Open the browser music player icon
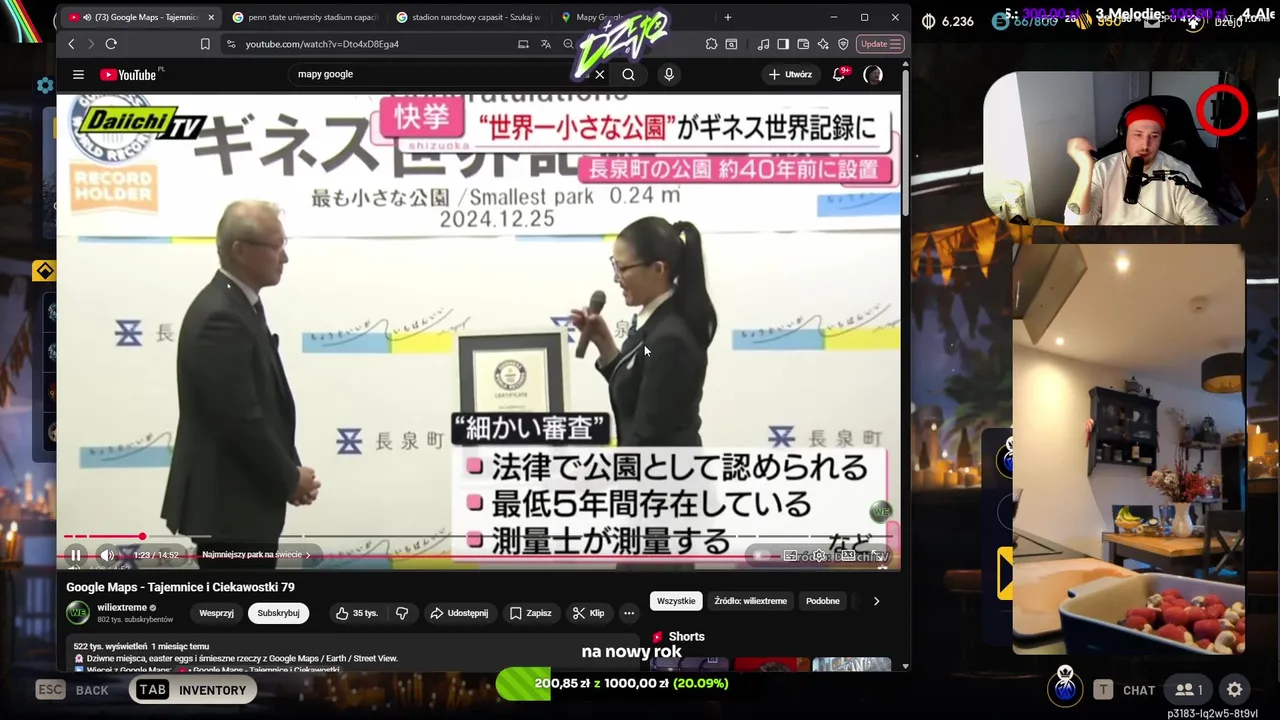The height and width of the screenshot is (720, 1280). pyautogui.click(x=764, y=44)
